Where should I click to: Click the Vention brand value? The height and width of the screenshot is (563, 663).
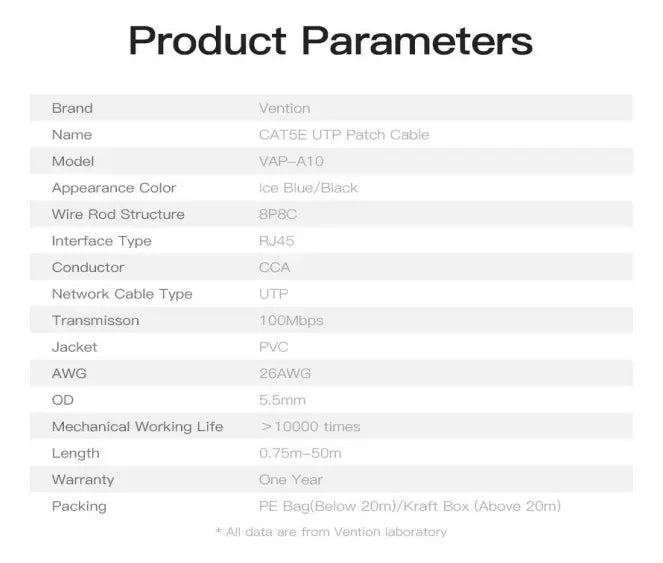point(285,108)
